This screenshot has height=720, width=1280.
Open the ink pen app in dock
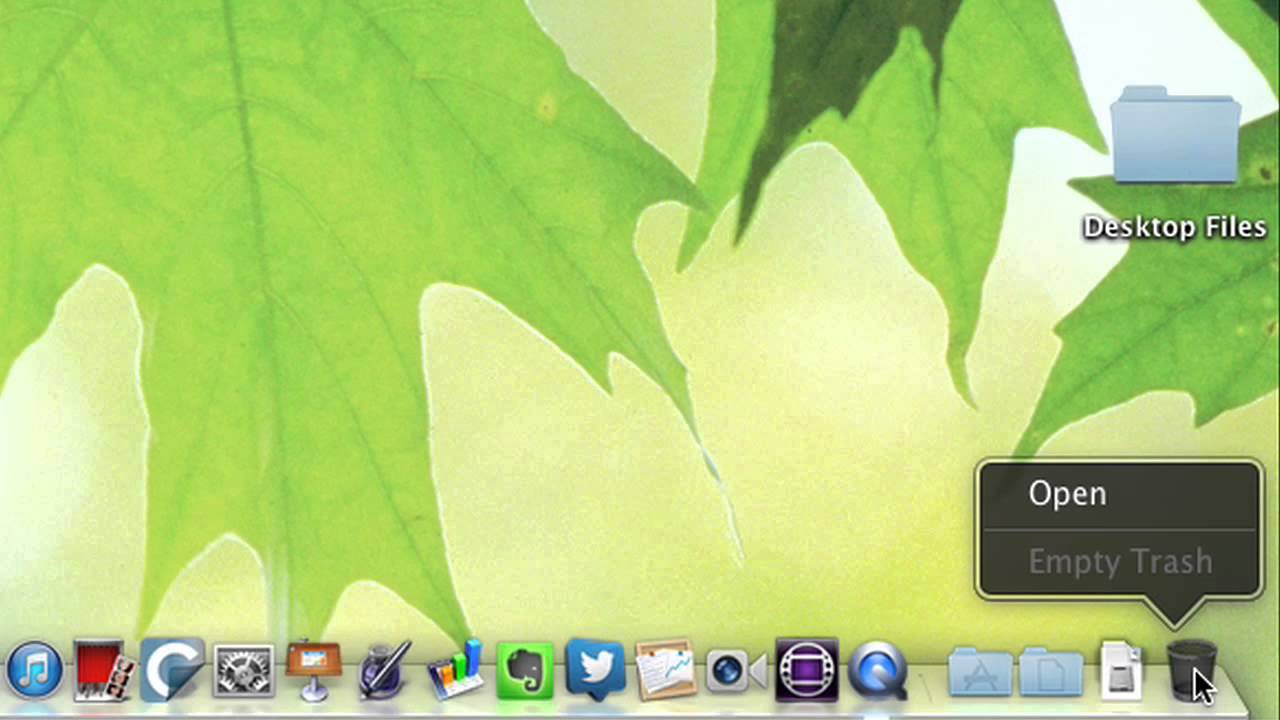point(385,670)
